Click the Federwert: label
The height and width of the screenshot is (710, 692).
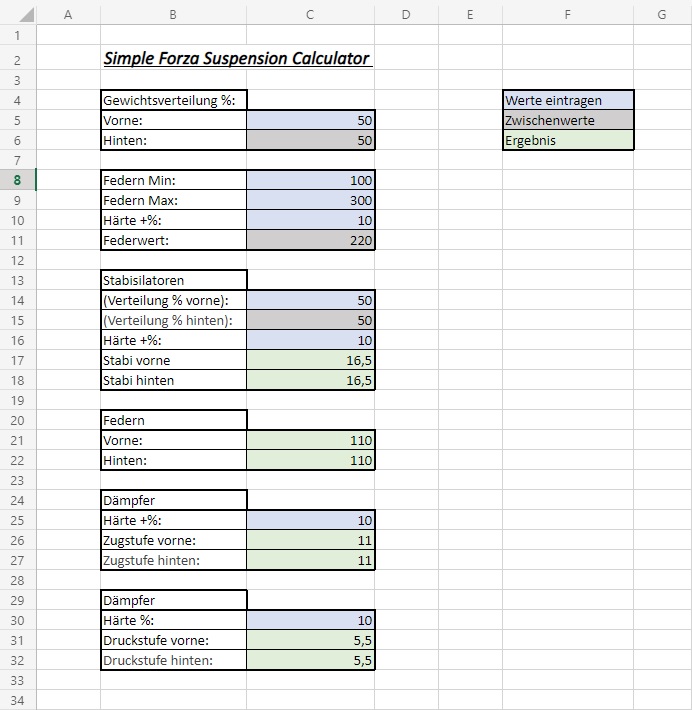pyautogui.click(x=136, y=240)
